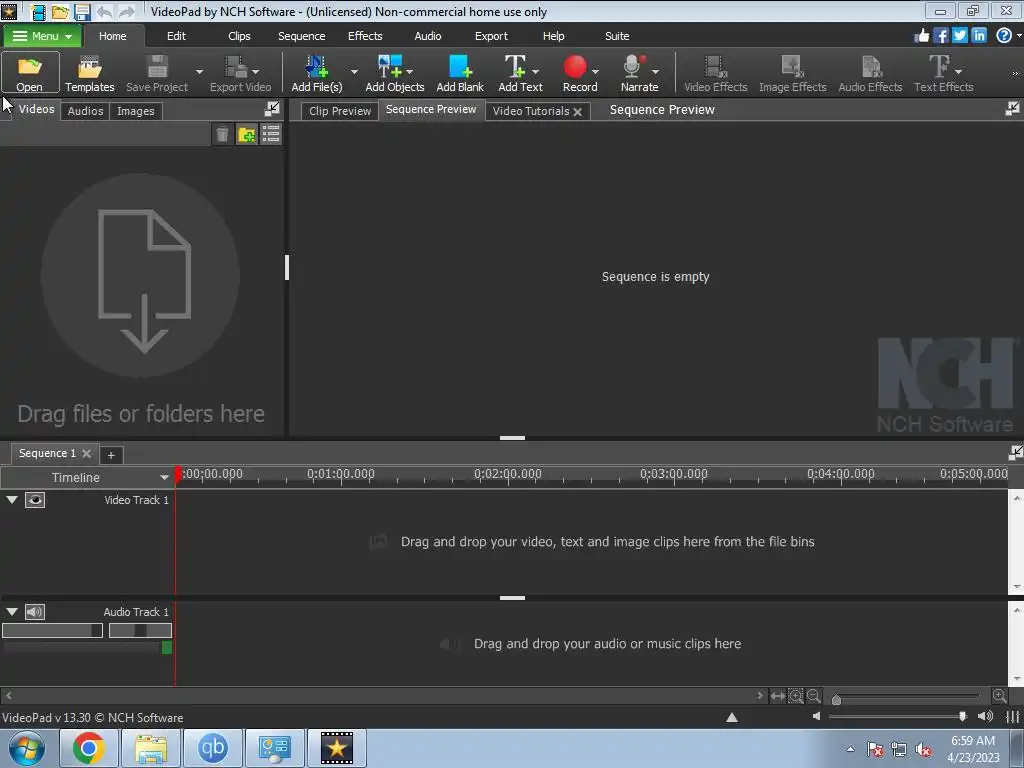Add media with Add File(s)

(x=317, y=73)
